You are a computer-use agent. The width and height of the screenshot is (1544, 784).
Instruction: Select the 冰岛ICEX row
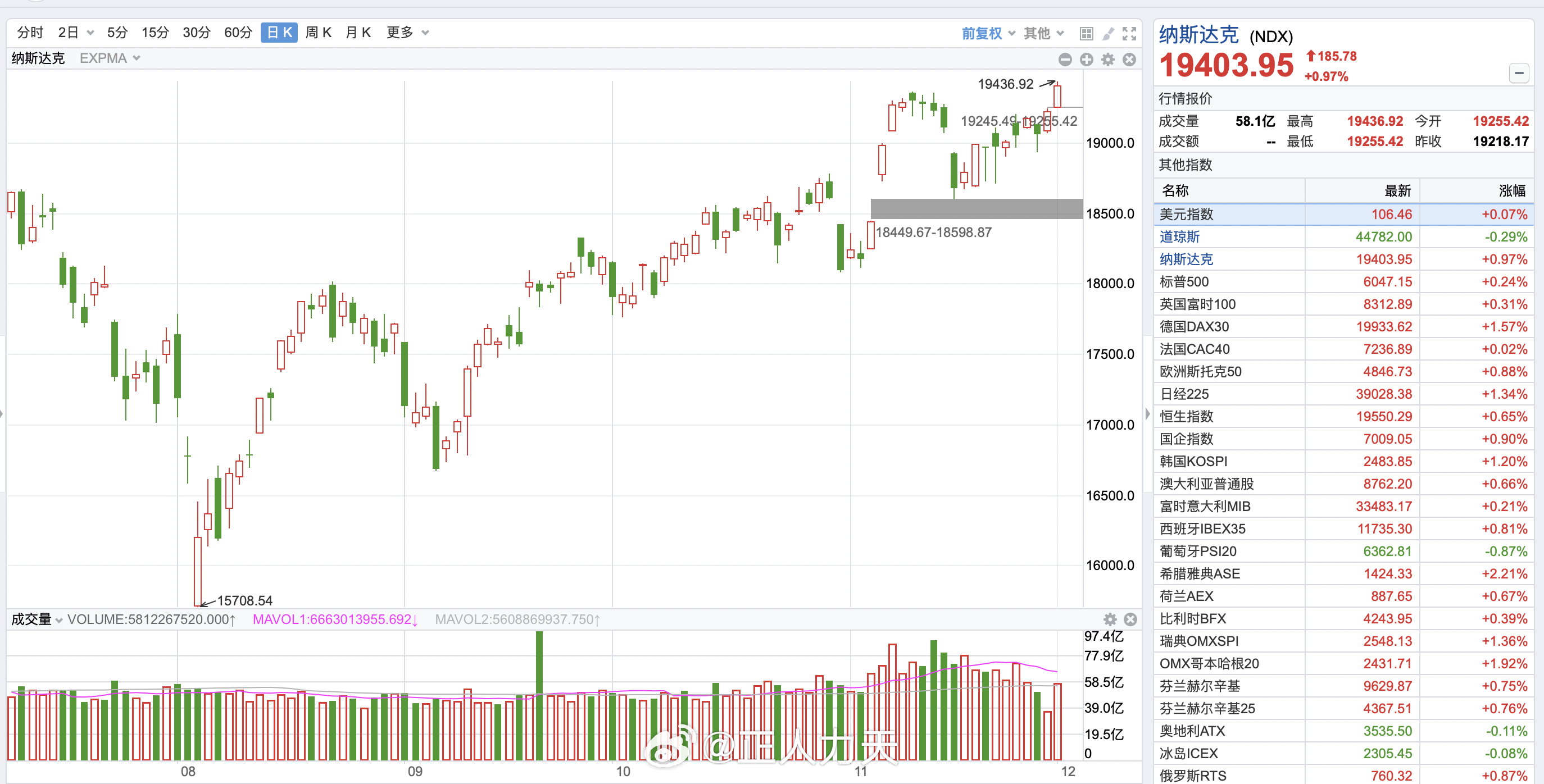click(x=1343, y=754)
